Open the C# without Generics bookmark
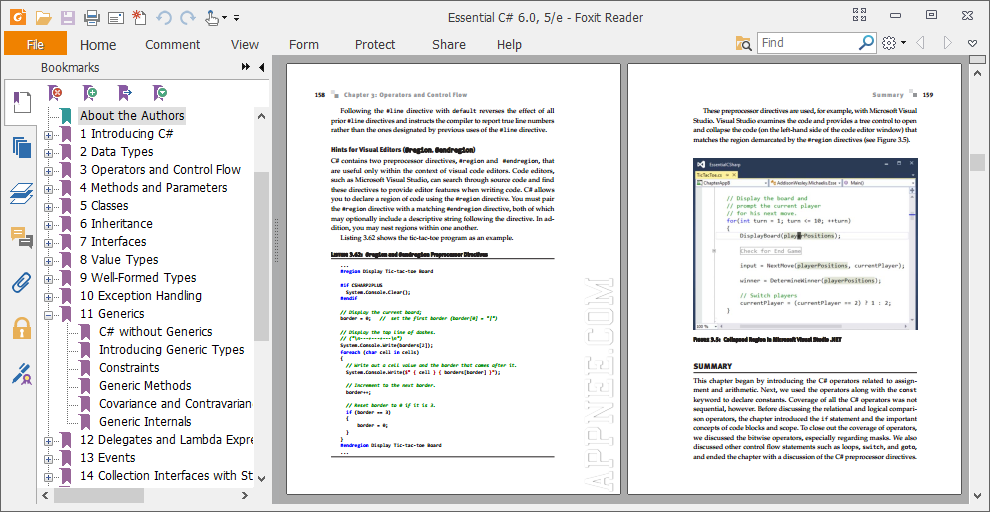Image resolution: width=990 pixels, height=512 pixels. pyautogui.click(x=155, y=331)
